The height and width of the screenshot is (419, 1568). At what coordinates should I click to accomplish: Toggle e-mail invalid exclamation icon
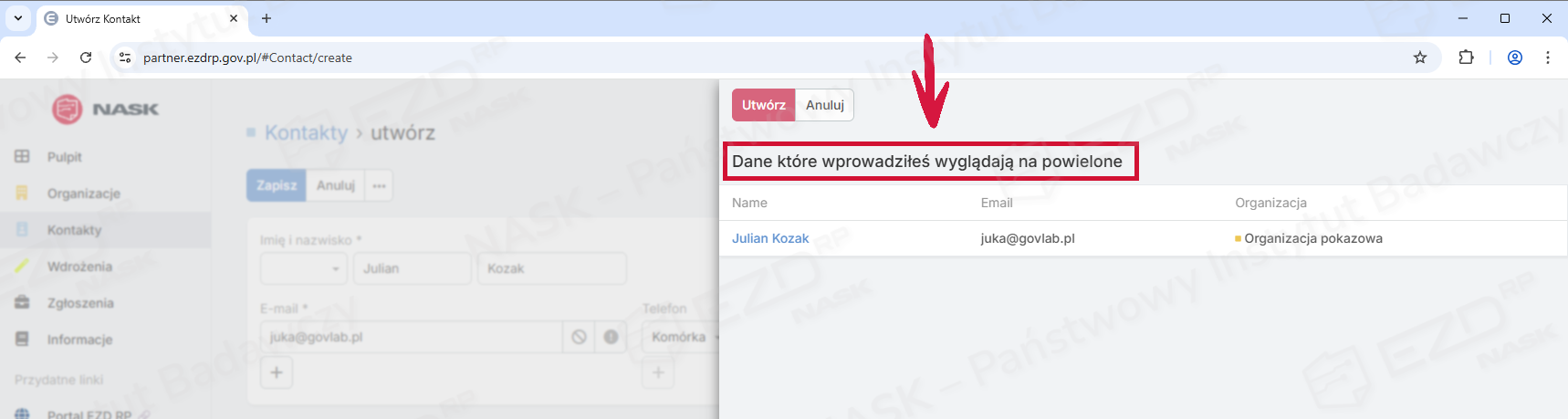pyautogui.click(x=611, y=337)
